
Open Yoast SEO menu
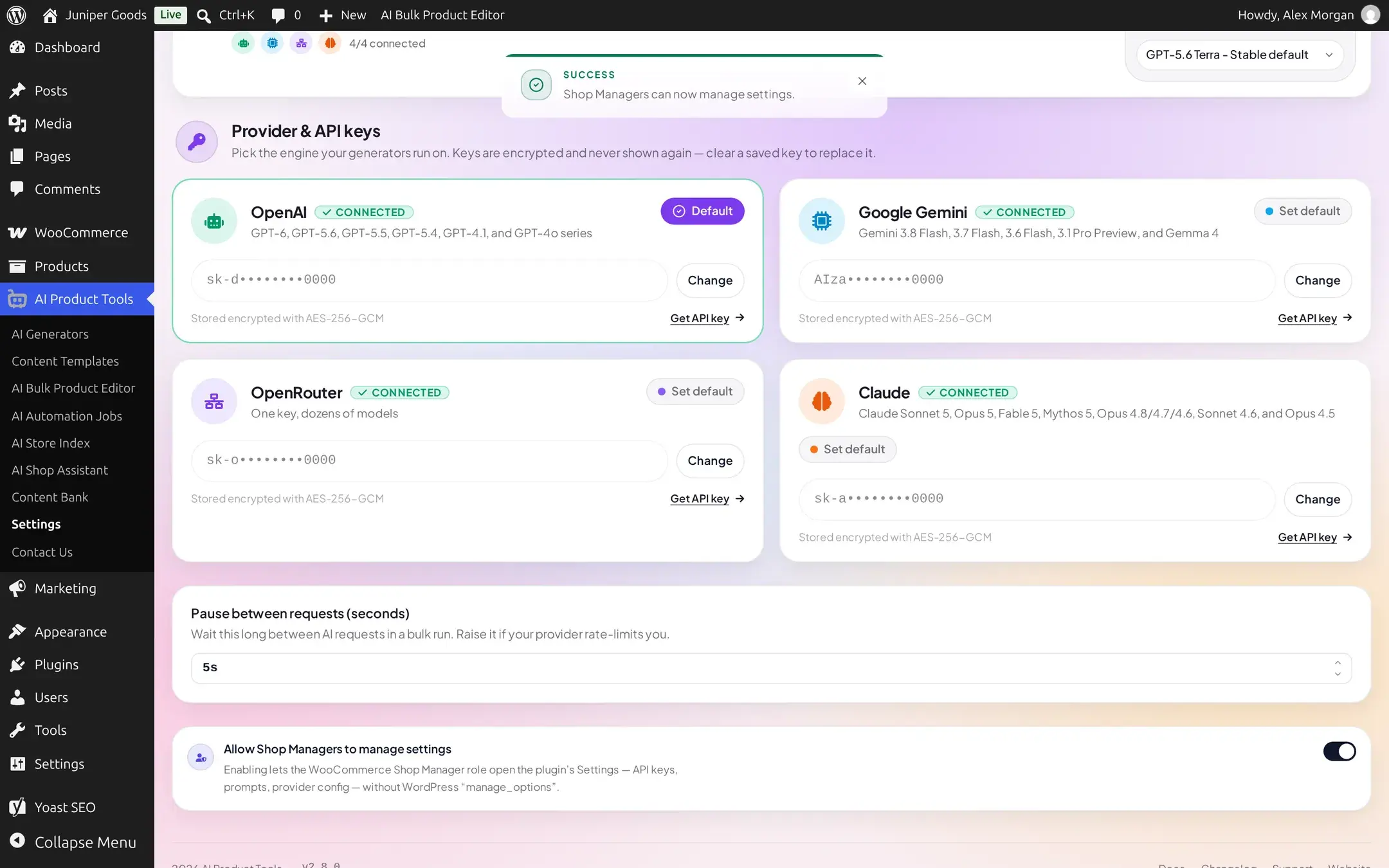click(77, 808)
